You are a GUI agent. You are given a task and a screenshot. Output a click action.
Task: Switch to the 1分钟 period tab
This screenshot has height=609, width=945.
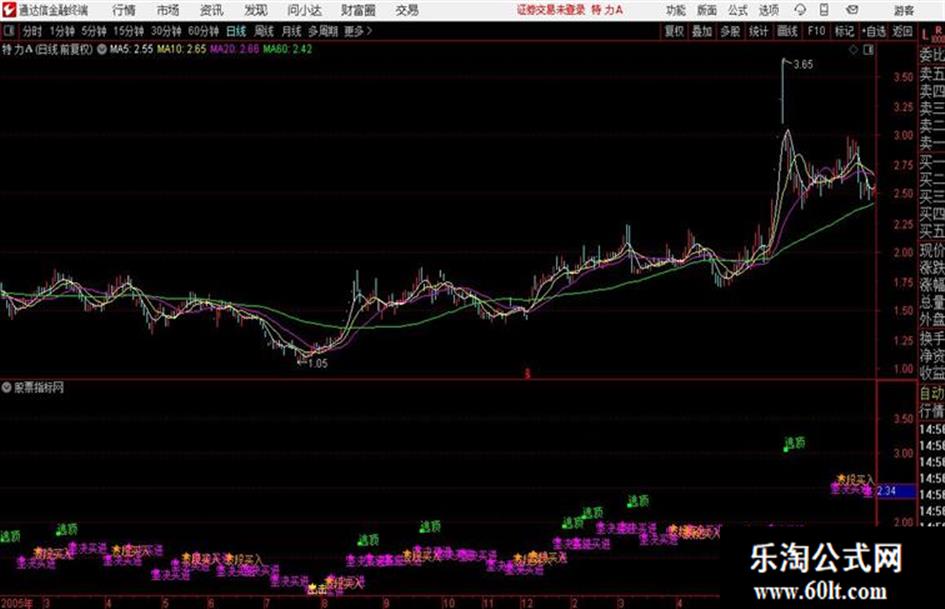62,31
